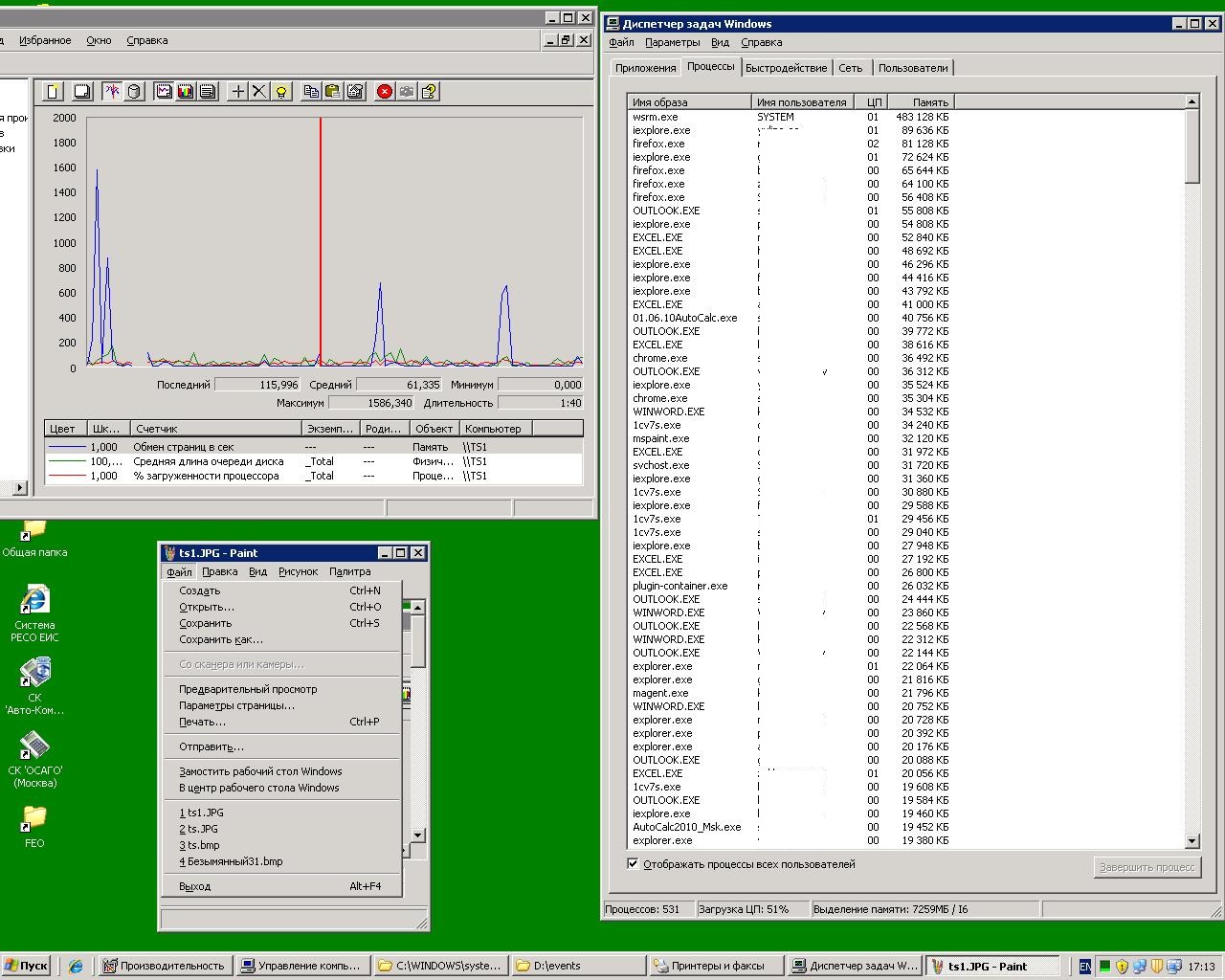Image resolution: width=1225 pixels, height=980 pixels.
Task: Click the Завершить процесс button
Action: 1147,867
